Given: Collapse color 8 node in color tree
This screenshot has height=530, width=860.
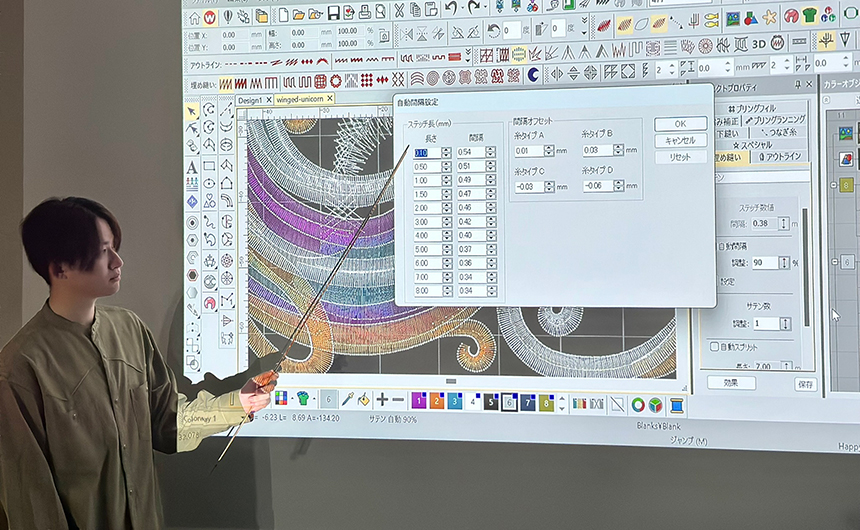Looking at the screenshot, I should (834, 185).
